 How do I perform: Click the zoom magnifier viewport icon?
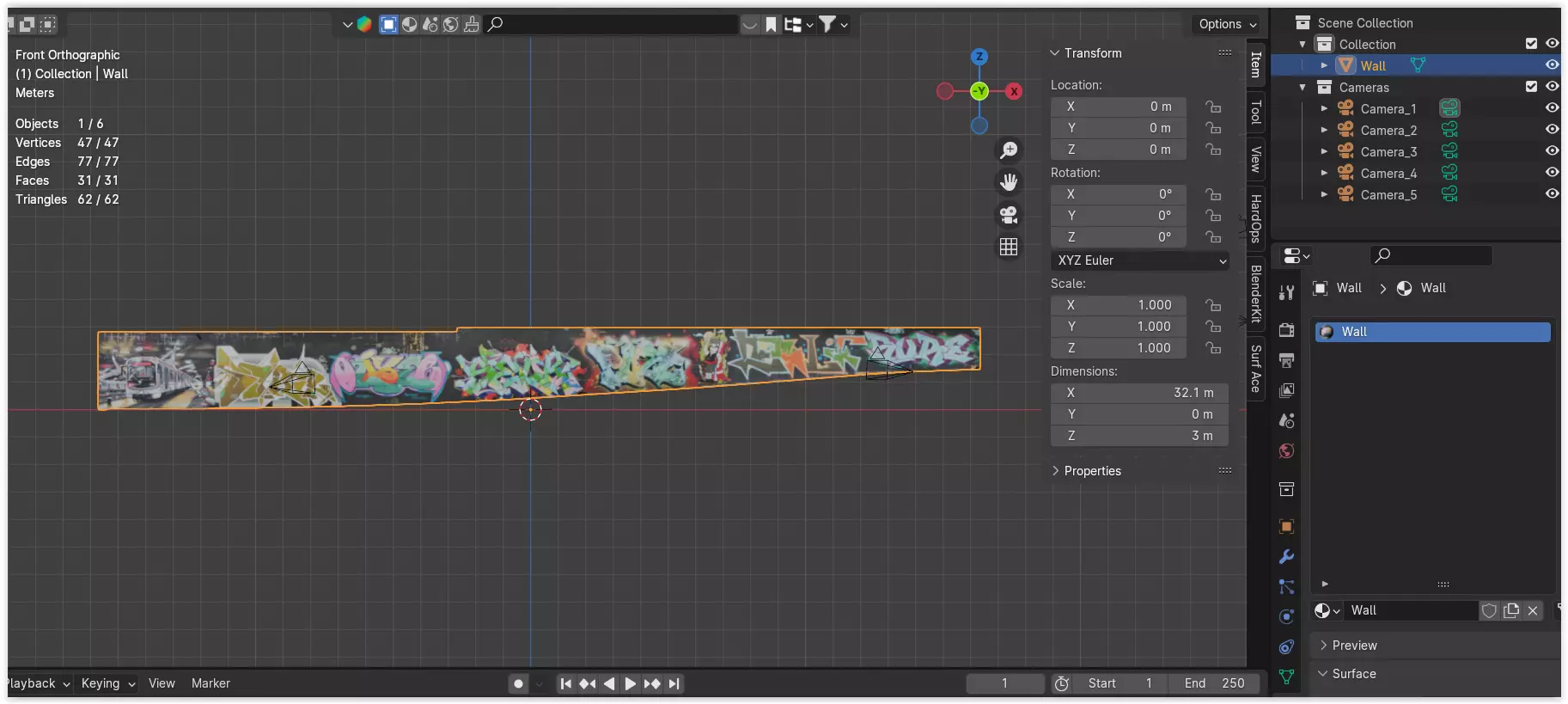(1009, 150)
